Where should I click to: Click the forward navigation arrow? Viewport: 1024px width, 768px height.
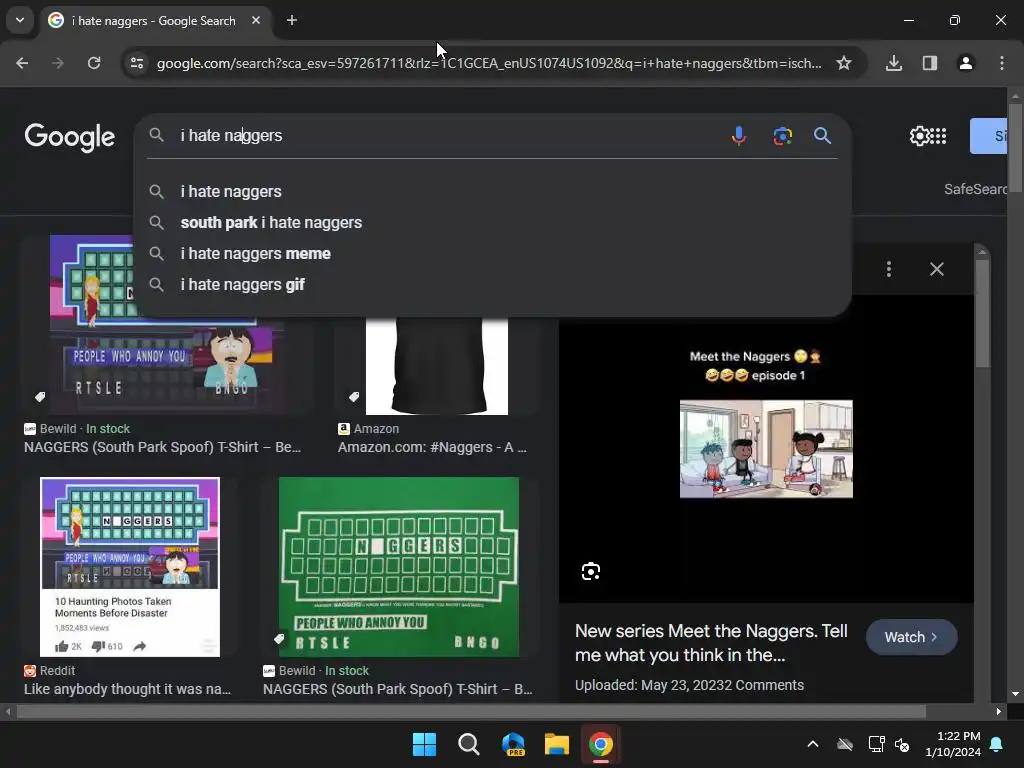tap(57, 63)
